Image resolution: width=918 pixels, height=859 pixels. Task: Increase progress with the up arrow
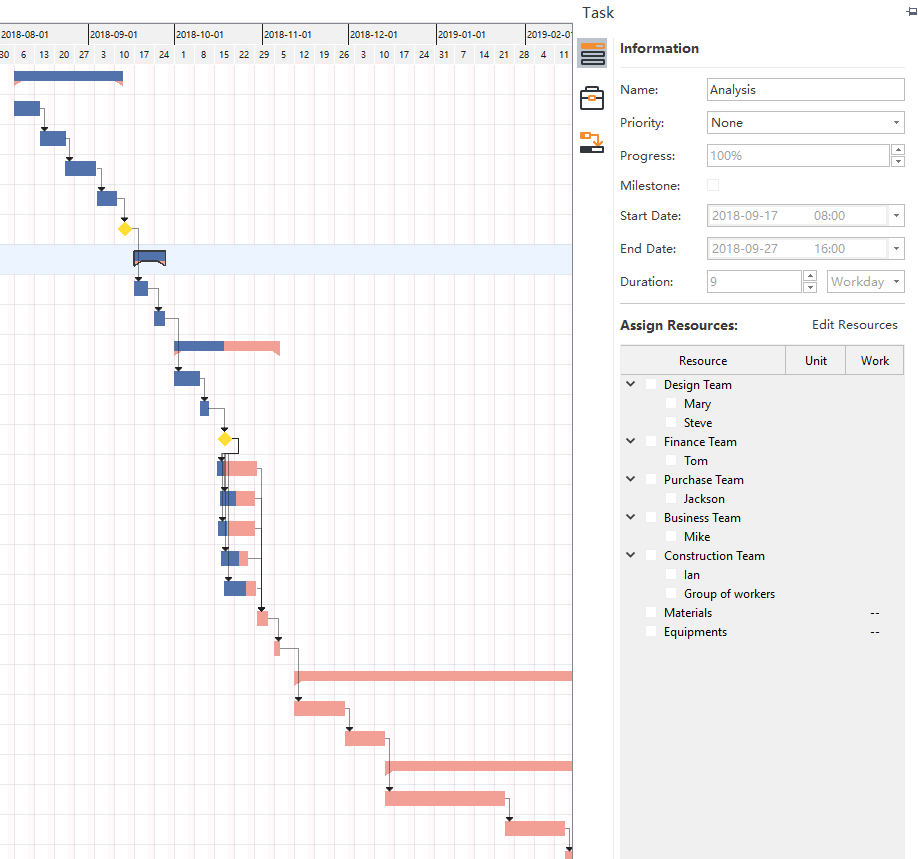[898, 150]
